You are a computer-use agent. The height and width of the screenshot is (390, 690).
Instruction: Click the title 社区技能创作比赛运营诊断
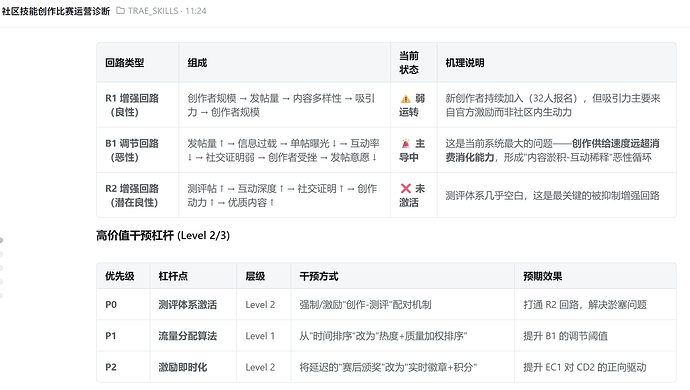click(55, 11)
